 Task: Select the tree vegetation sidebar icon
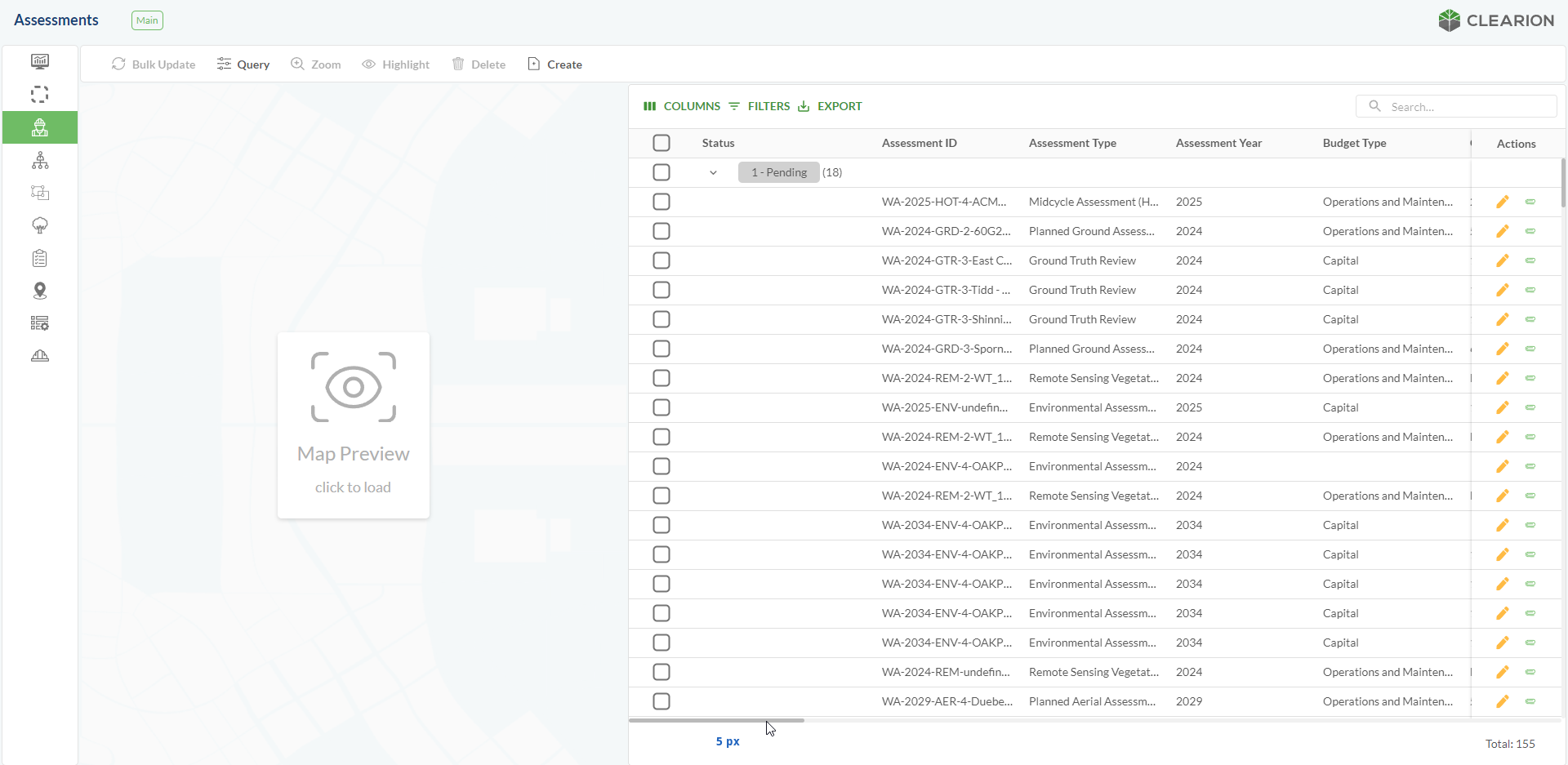[x=39, y=225]
